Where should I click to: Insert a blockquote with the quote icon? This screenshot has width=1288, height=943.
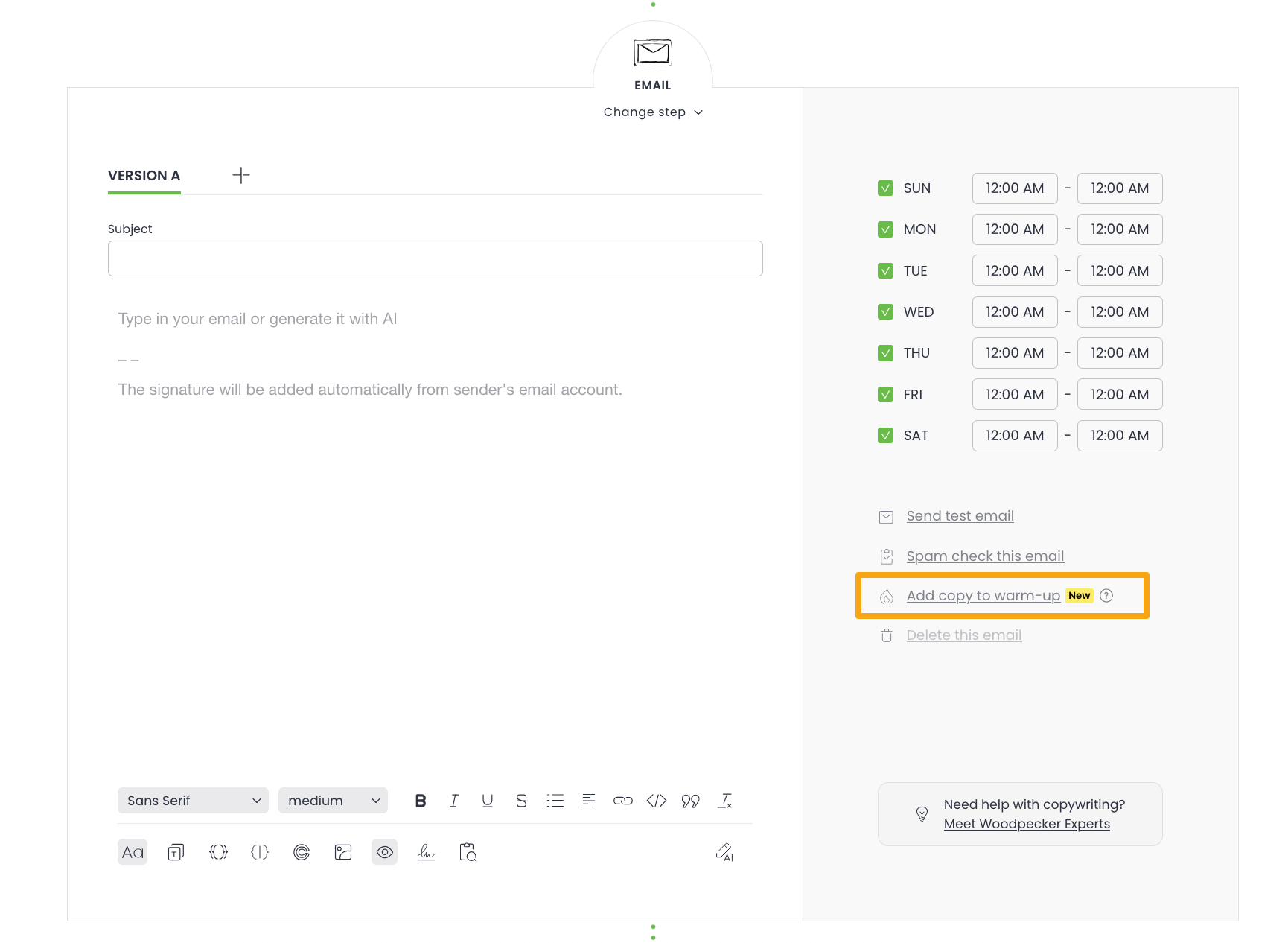pyautogui.click(x=690, y=801)
